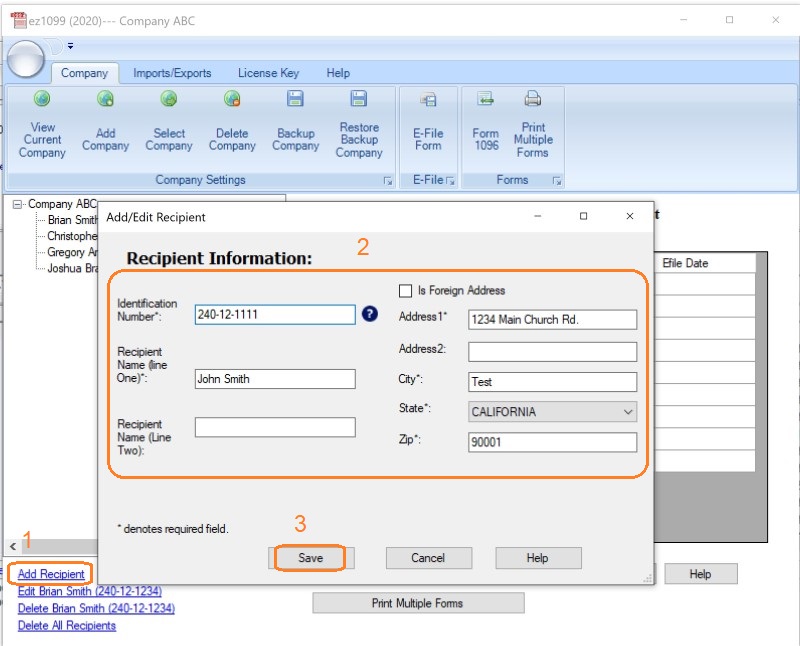Open the E-File Form tool
Viewport: 800px width, 646px height.
pos(428,100)
